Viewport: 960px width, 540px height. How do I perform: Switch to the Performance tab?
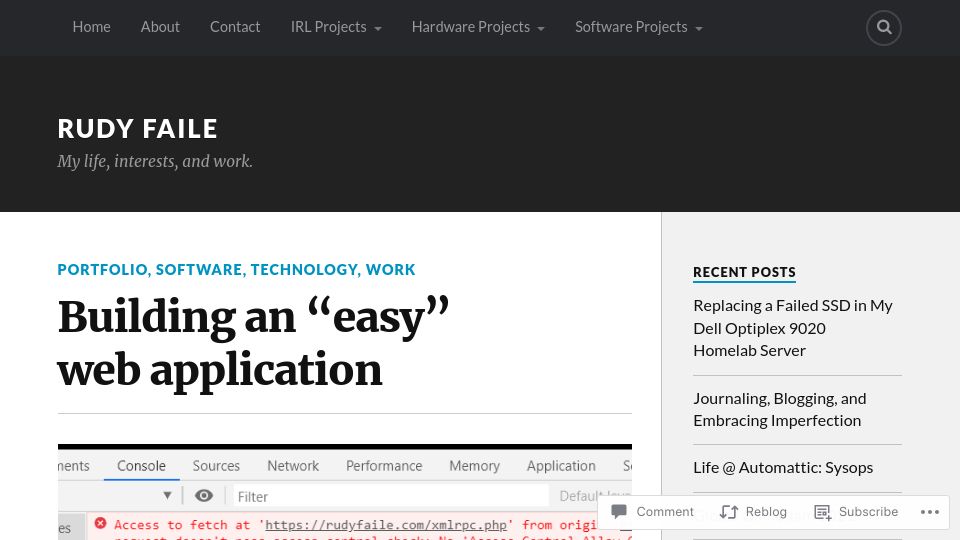384,466
